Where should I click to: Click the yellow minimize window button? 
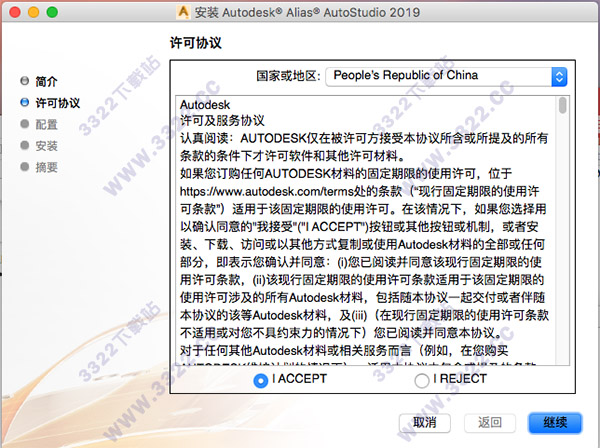point(34,12)
